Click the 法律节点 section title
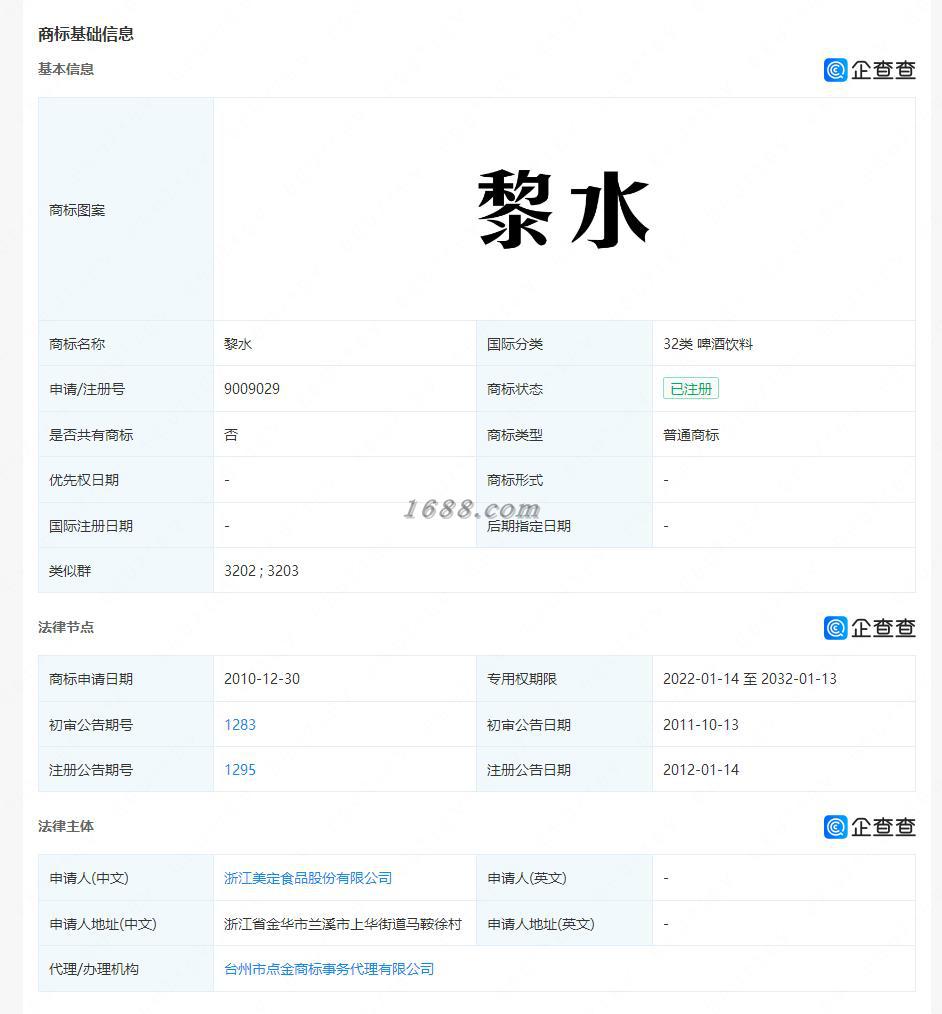 [x=65, y=627]
